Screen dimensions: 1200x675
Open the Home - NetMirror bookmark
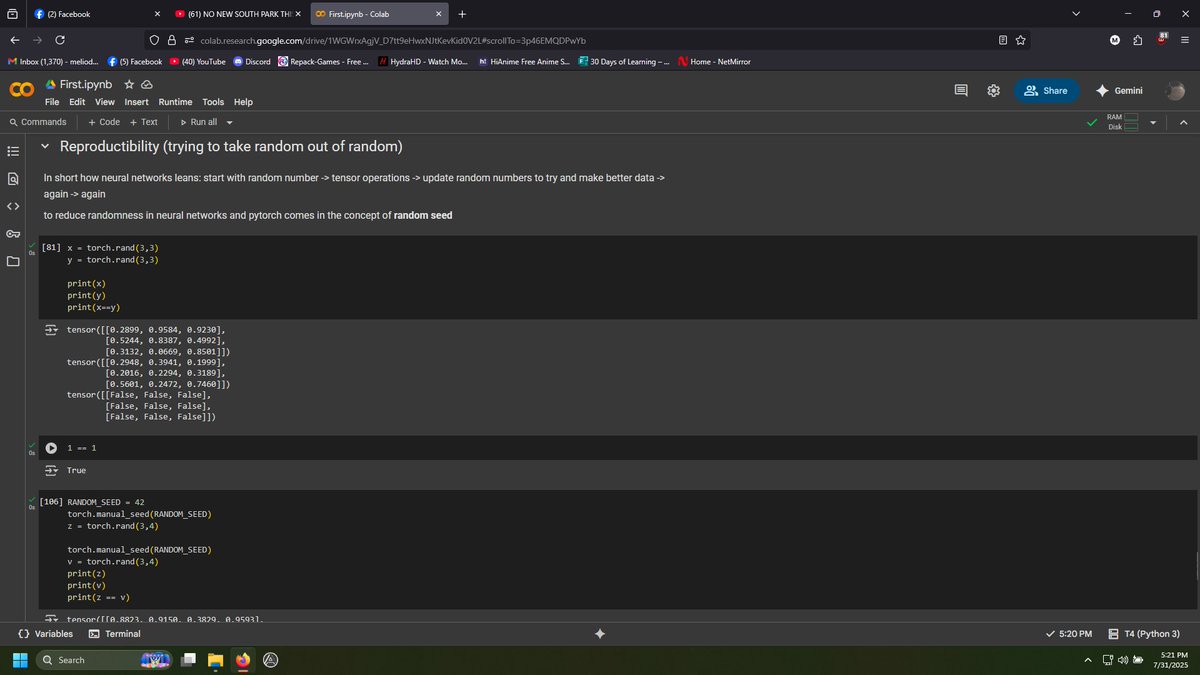point(714,62)
